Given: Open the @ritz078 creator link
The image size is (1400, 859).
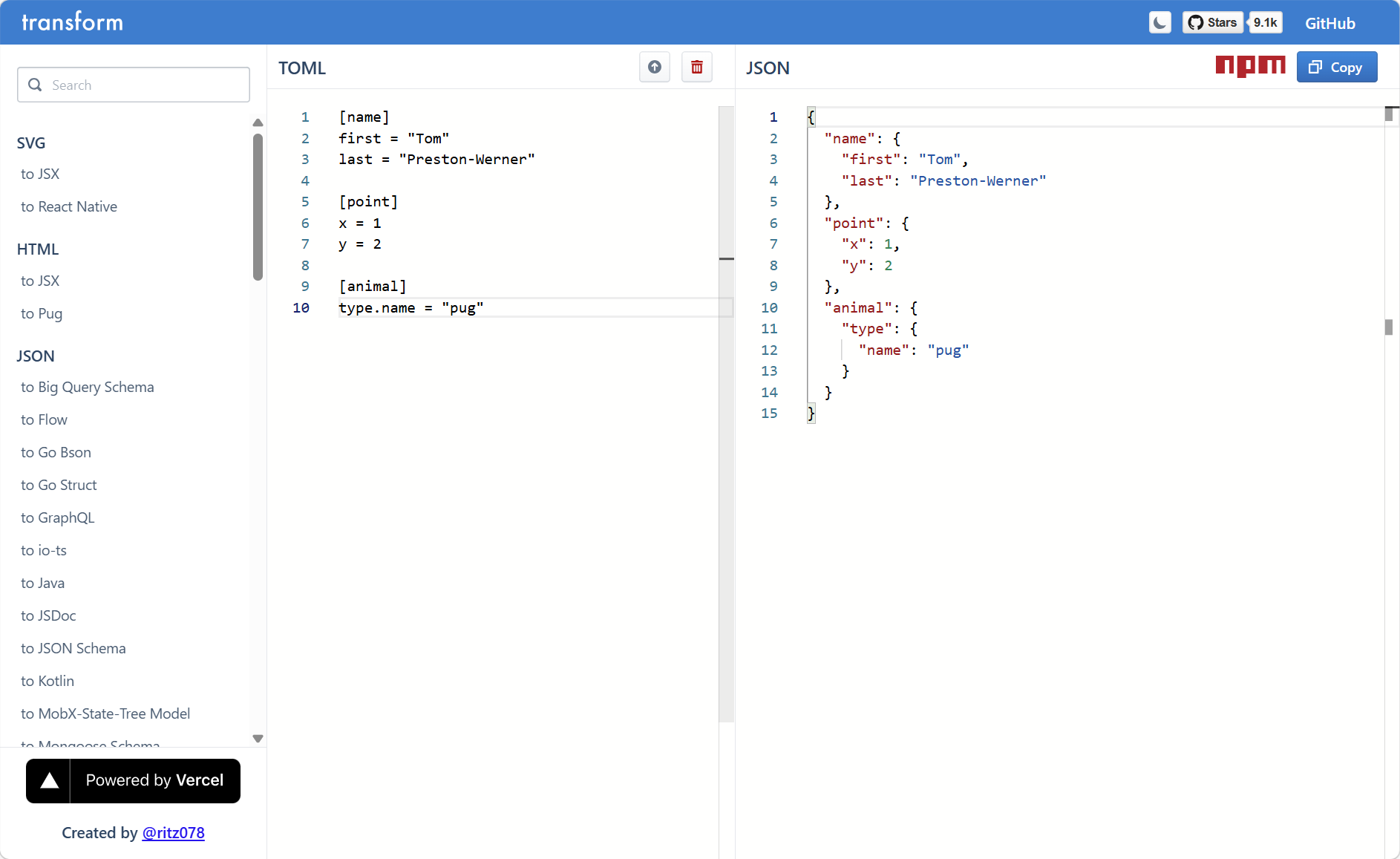Looking at the screenshot, I should (173, 833).
